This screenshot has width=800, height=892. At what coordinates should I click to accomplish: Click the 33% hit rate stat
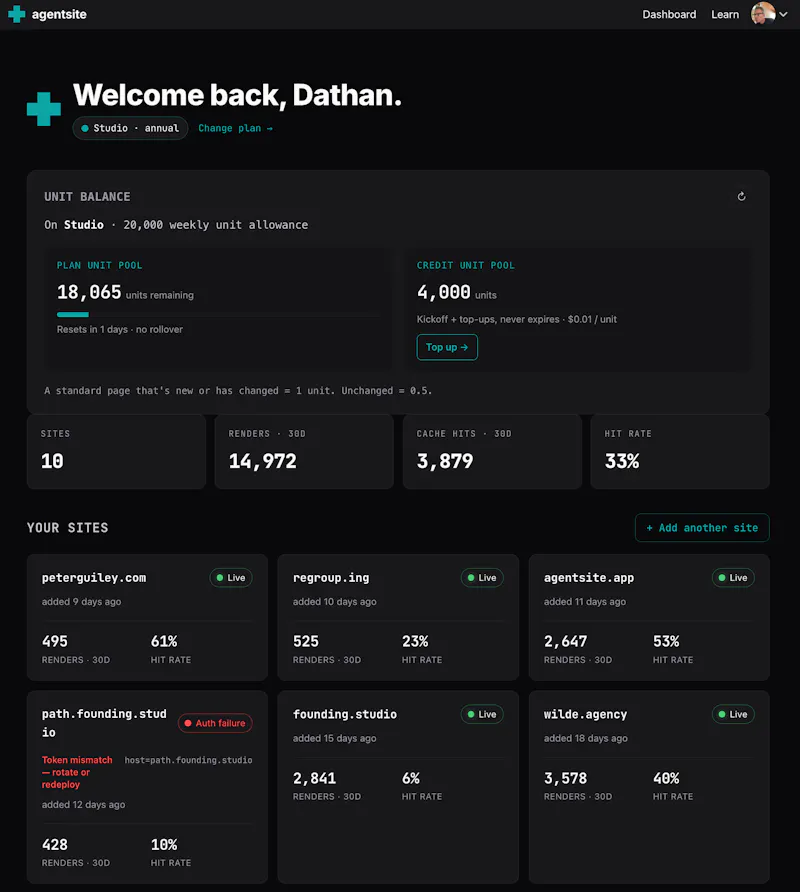622,461
